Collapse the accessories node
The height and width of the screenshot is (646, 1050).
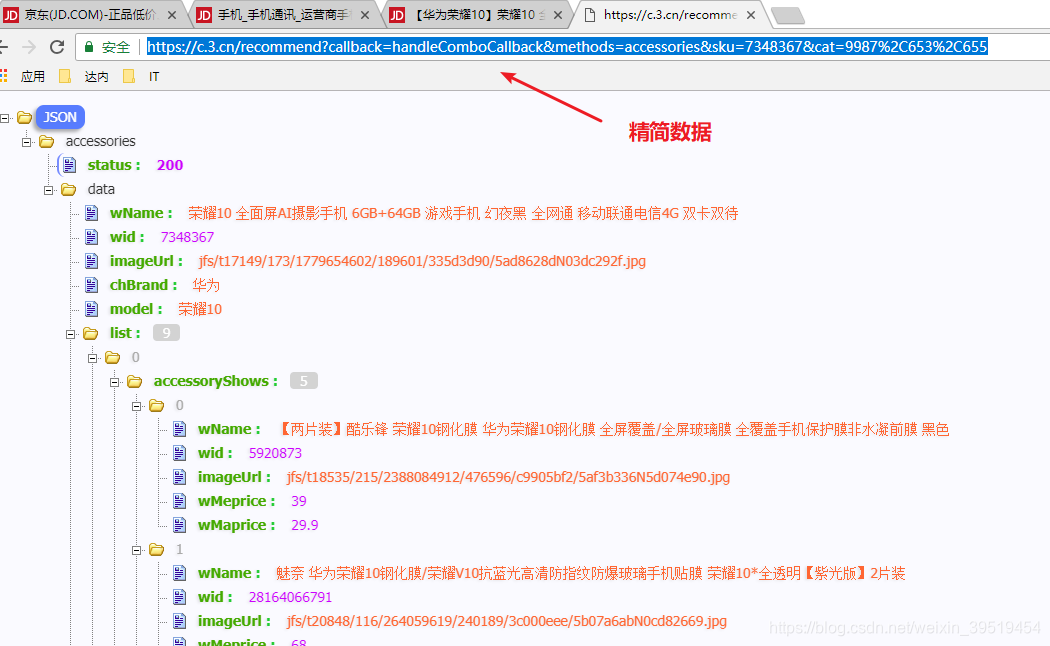coord(26,142)
